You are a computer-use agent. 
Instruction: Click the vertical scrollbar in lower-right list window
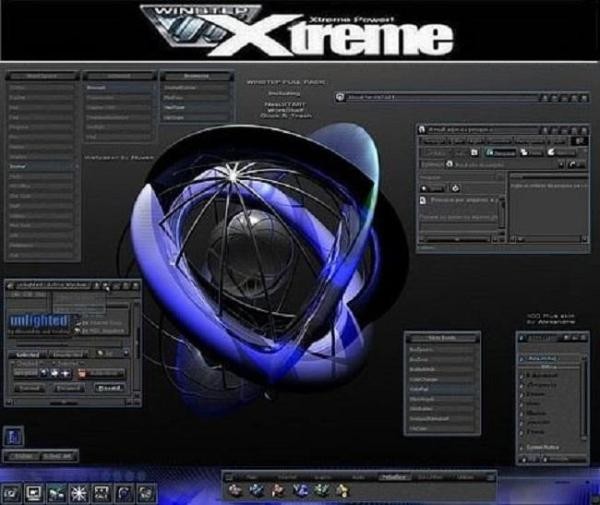pos(584,398)
